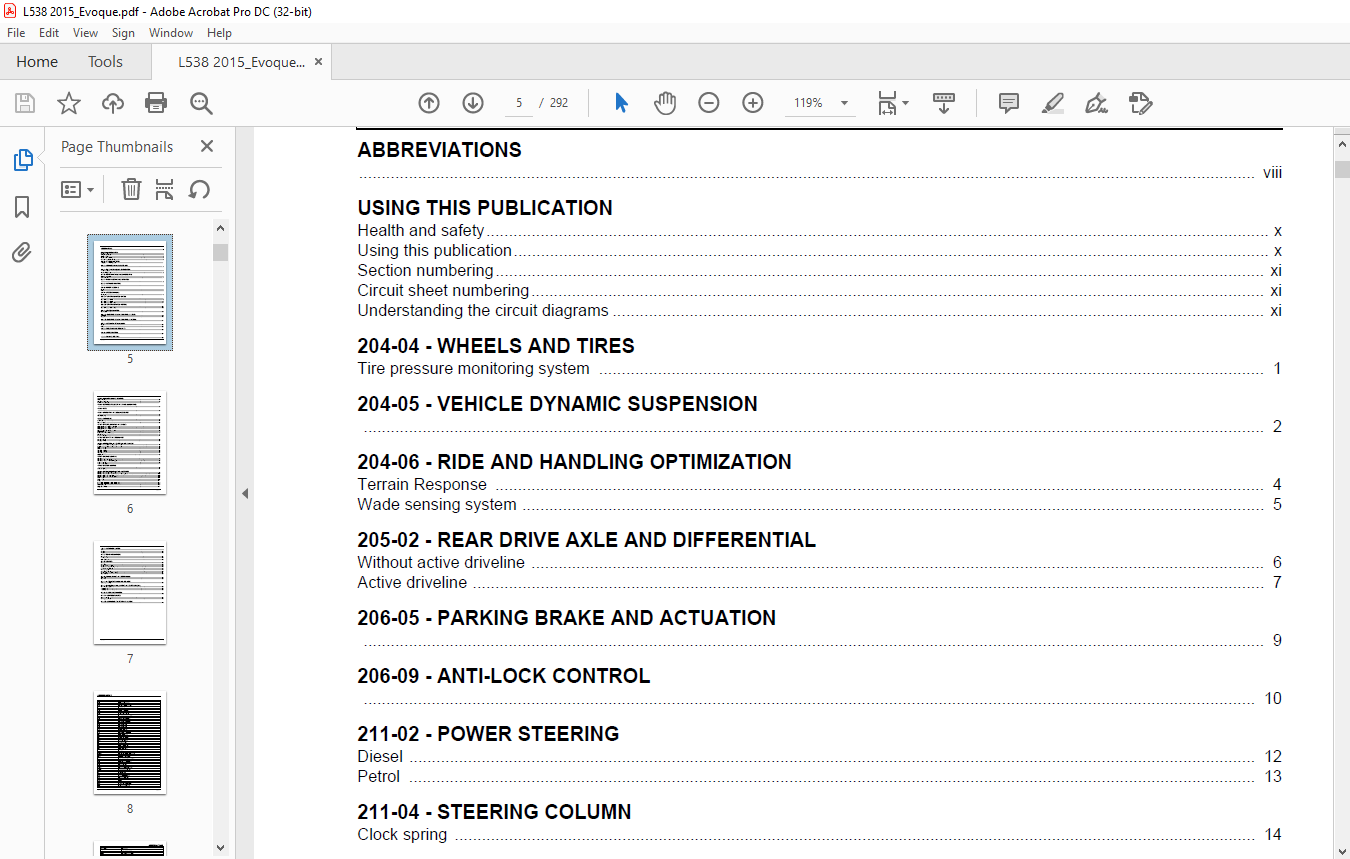
Task: Open thumbnail options dropdown menu
Action: pyautogui.click(x=78, y=189)
